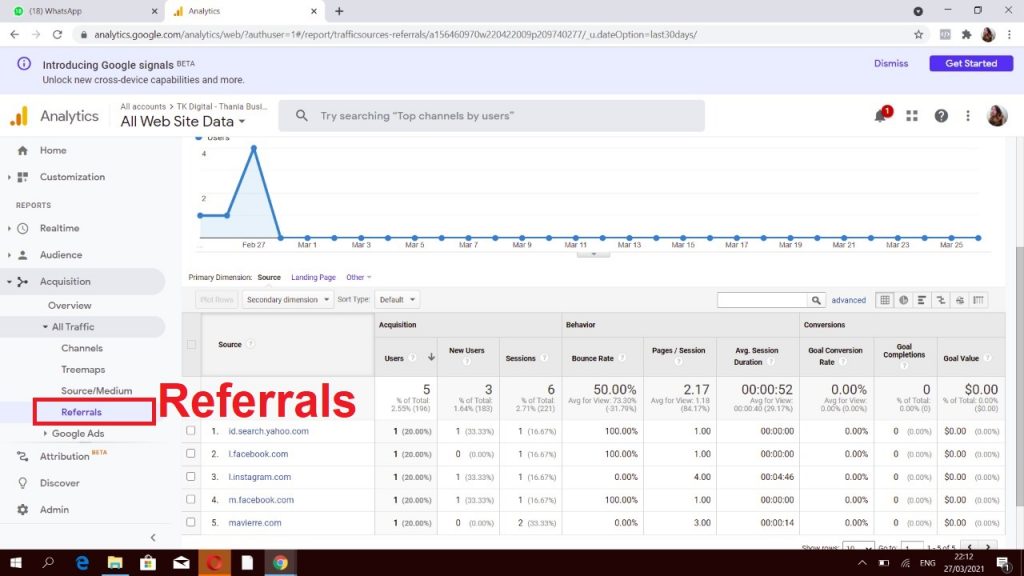The height and width of the screenshot is (576, 1024).
Task: Open Admin settings from the sidebar
Action: coord(54,510)
